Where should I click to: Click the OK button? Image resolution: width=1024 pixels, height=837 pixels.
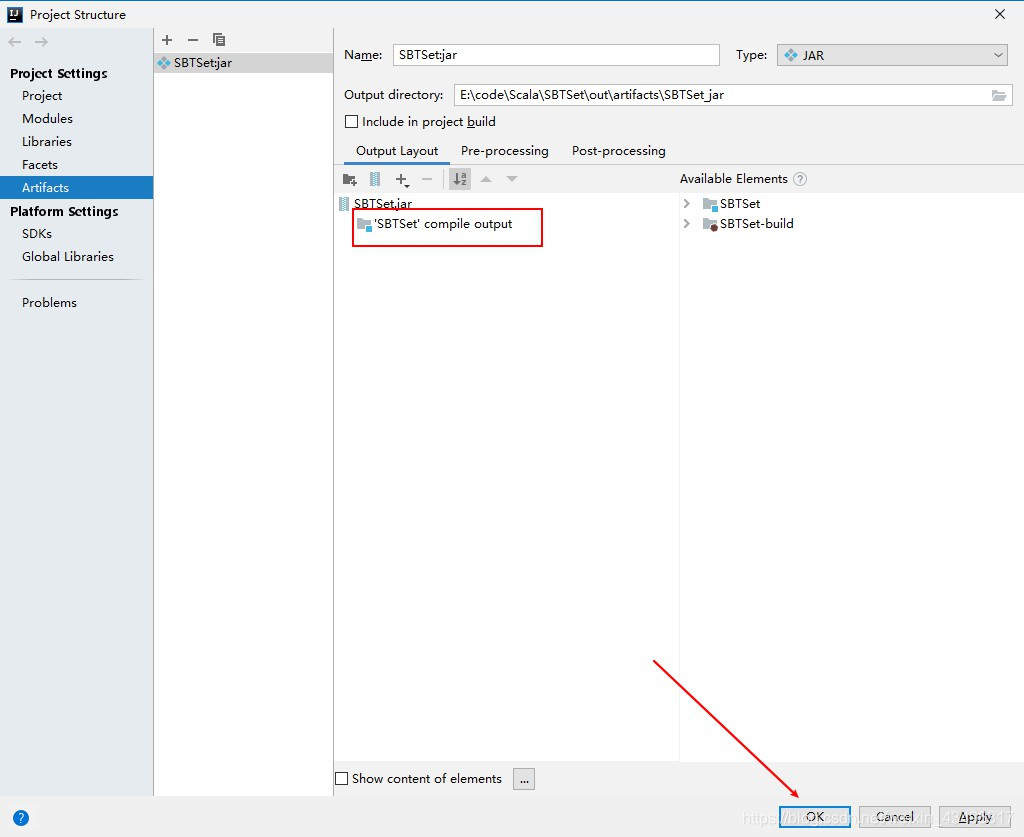click(814, 816)
